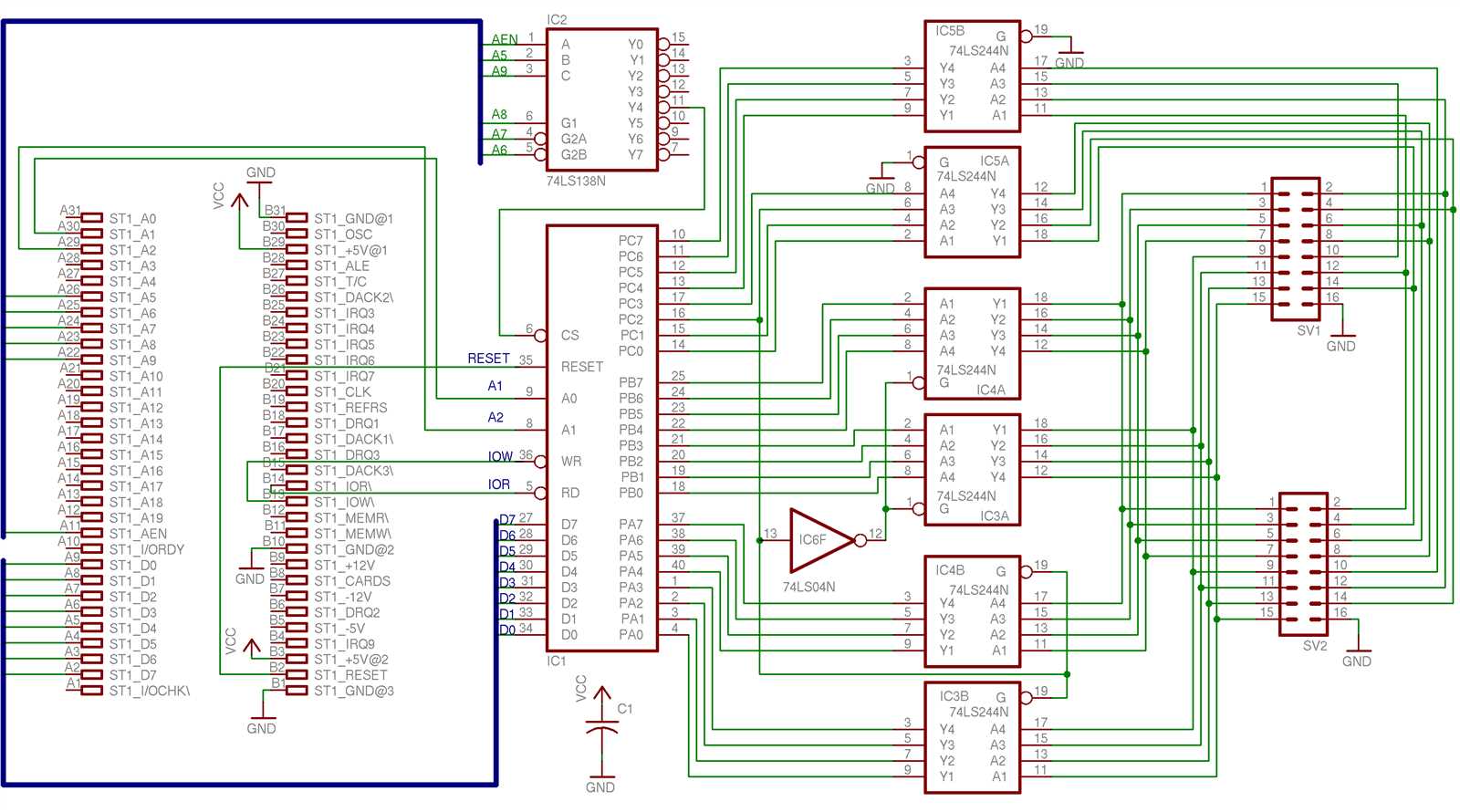Select the IC3B buffer block

972,737
